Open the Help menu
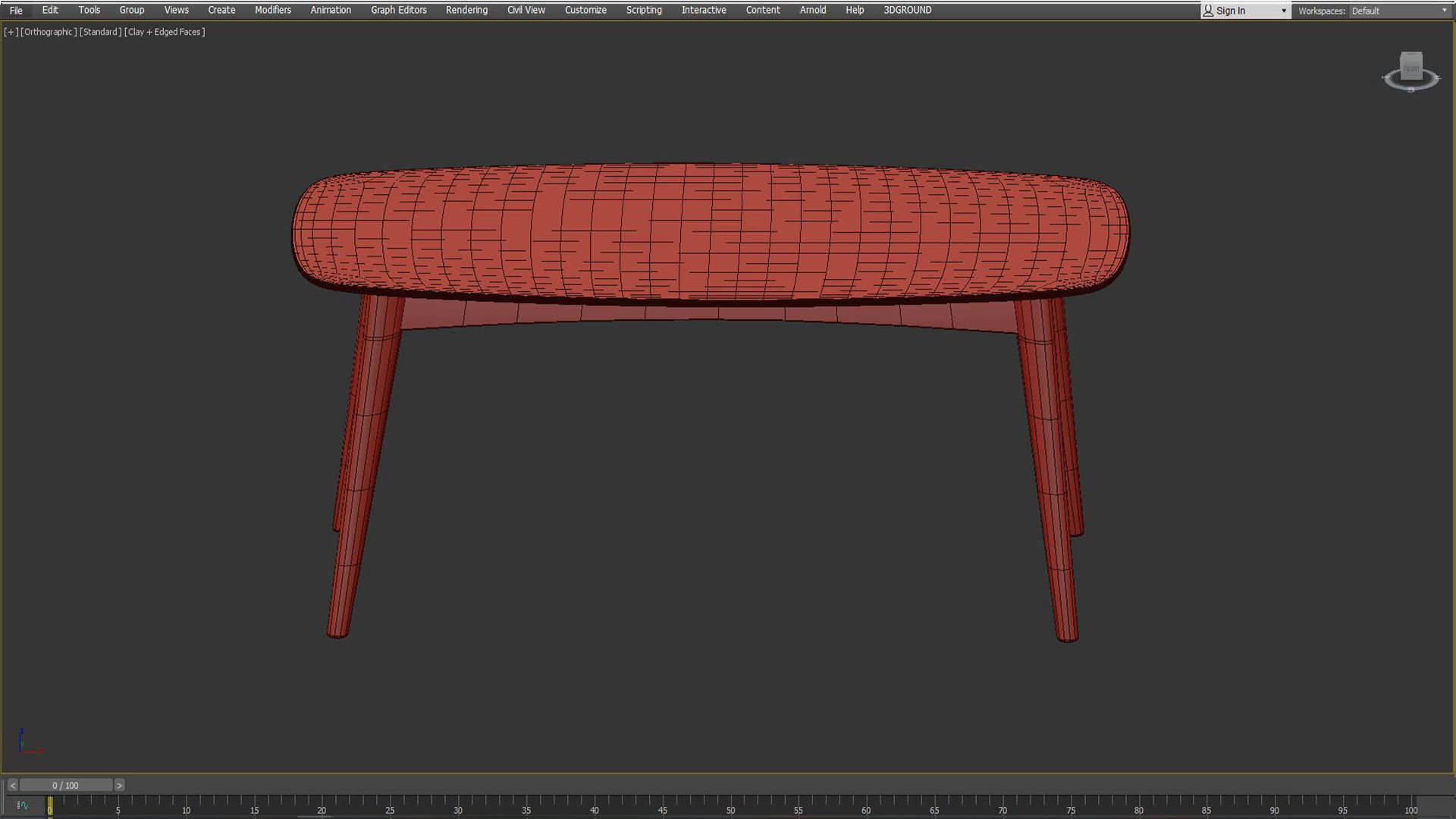 tap(855, 10)
